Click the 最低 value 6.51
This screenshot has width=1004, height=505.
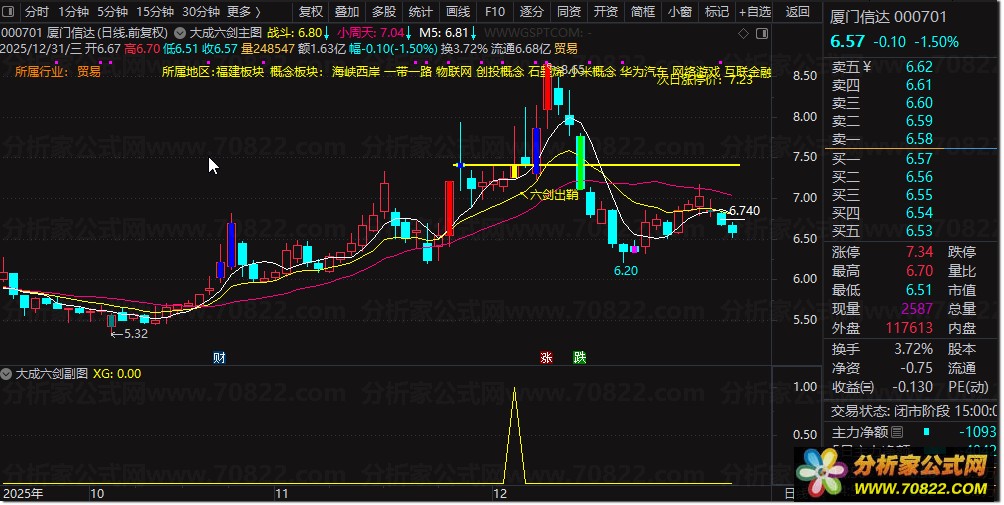pyautogui.click(x=919, y=290)
